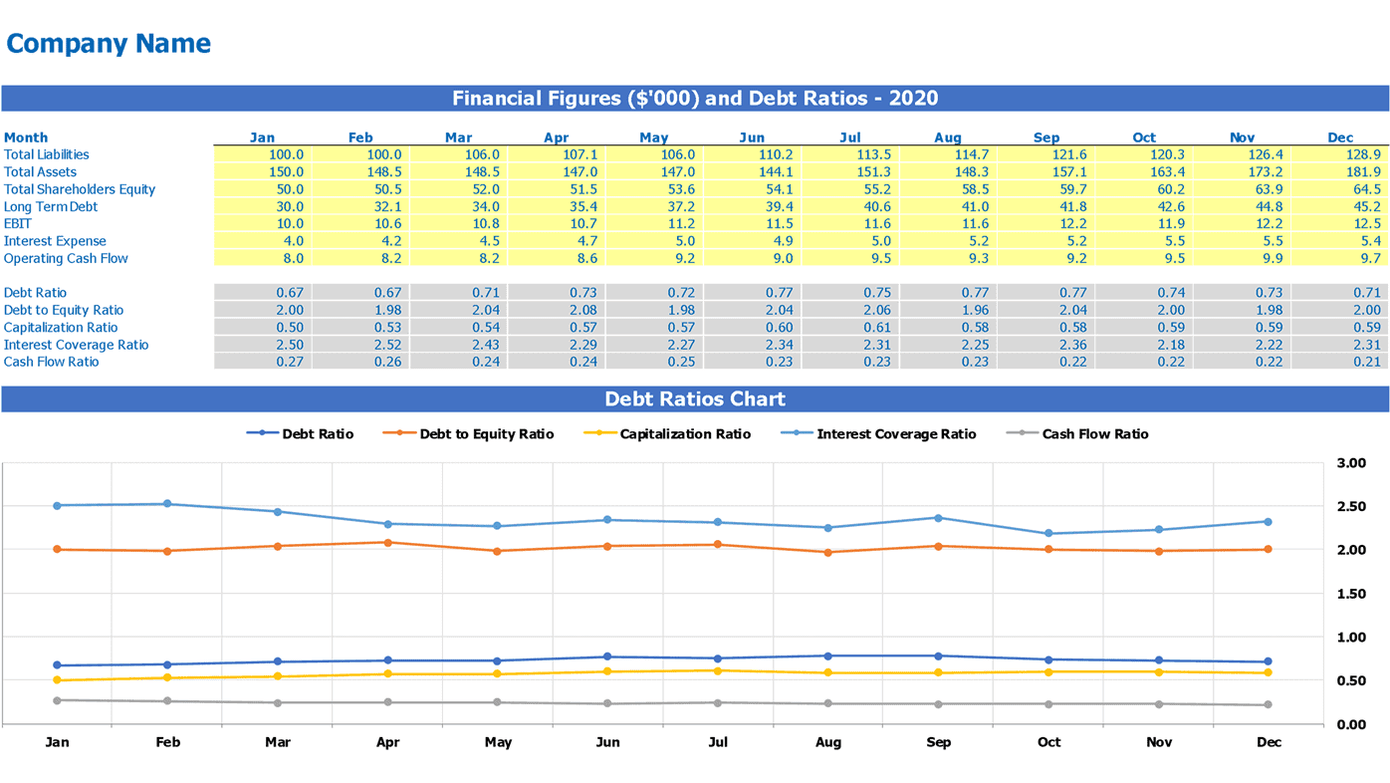Select the Dec column header in table
Screen dimensions: 1390x783
[x=1341, y=138]
